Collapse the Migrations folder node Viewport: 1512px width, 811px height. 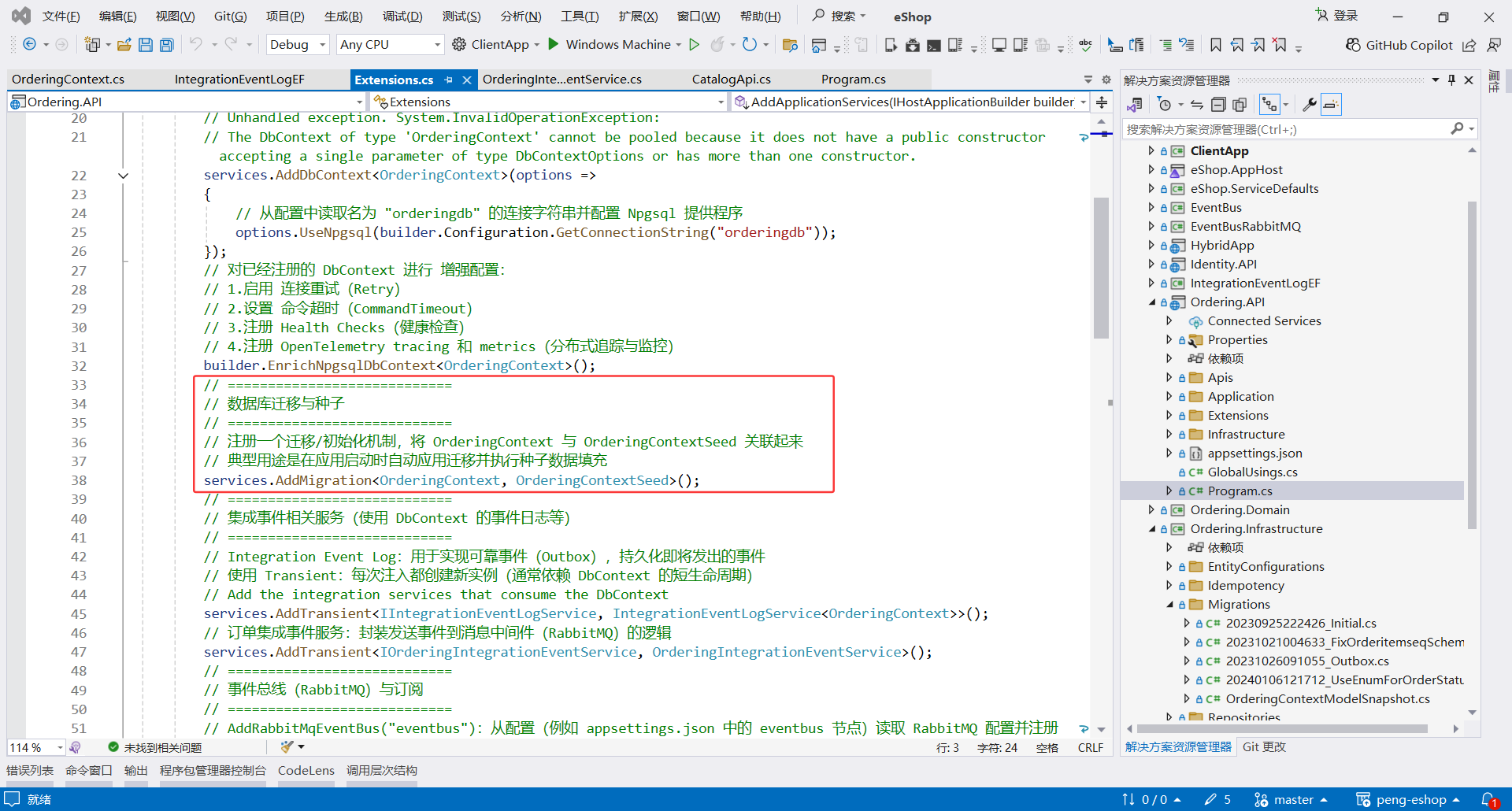[x=1169, y=605]
